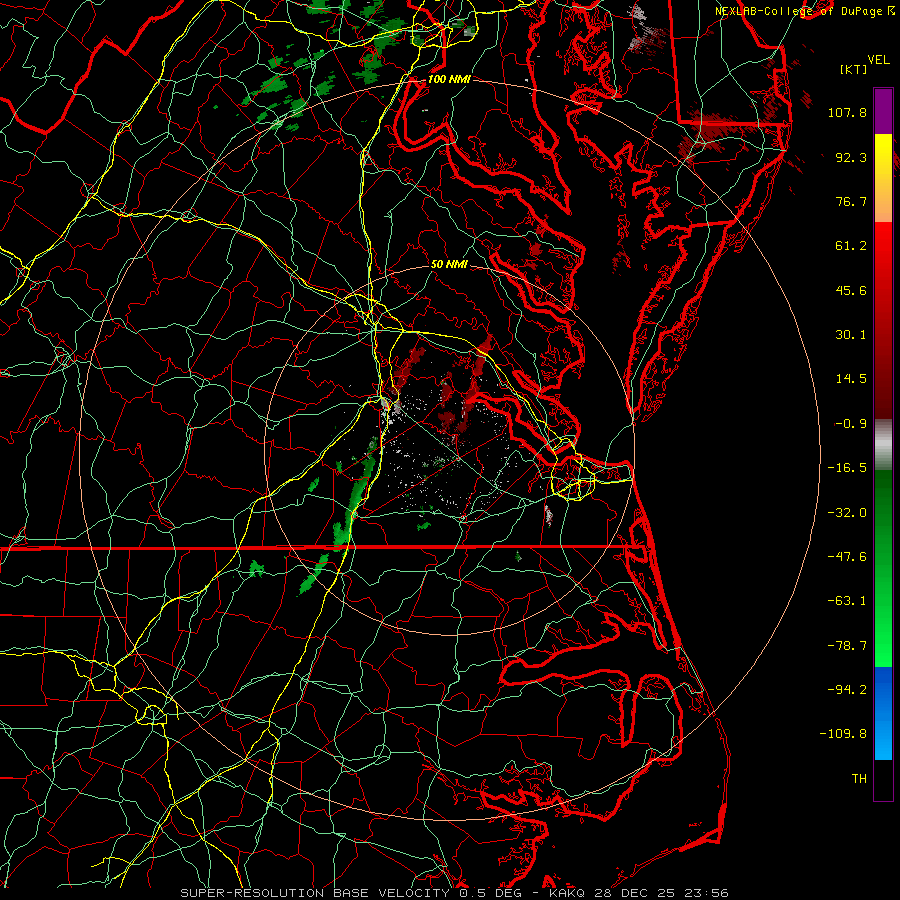Click the 100 NMI range ring label
The width and height of the screenshot is (900, 900).
[449, 79]
